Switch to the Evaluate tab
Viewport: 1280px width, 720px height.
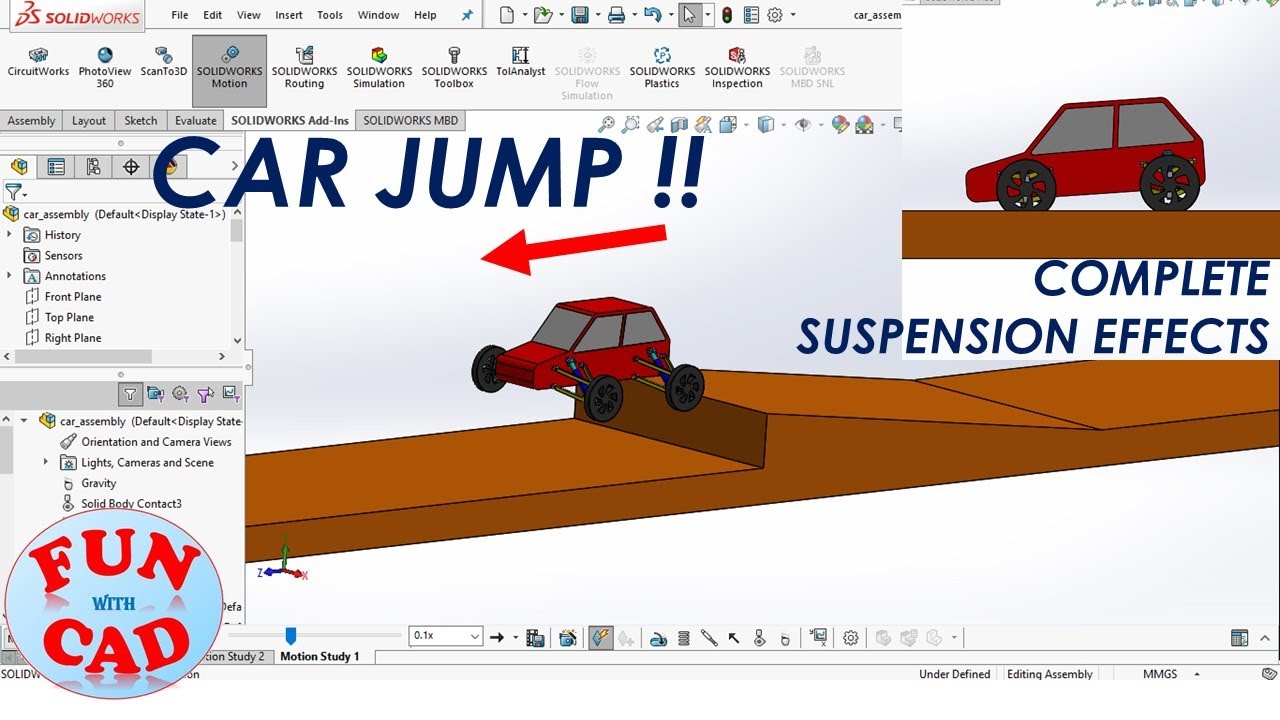click(x=196, y=121)
